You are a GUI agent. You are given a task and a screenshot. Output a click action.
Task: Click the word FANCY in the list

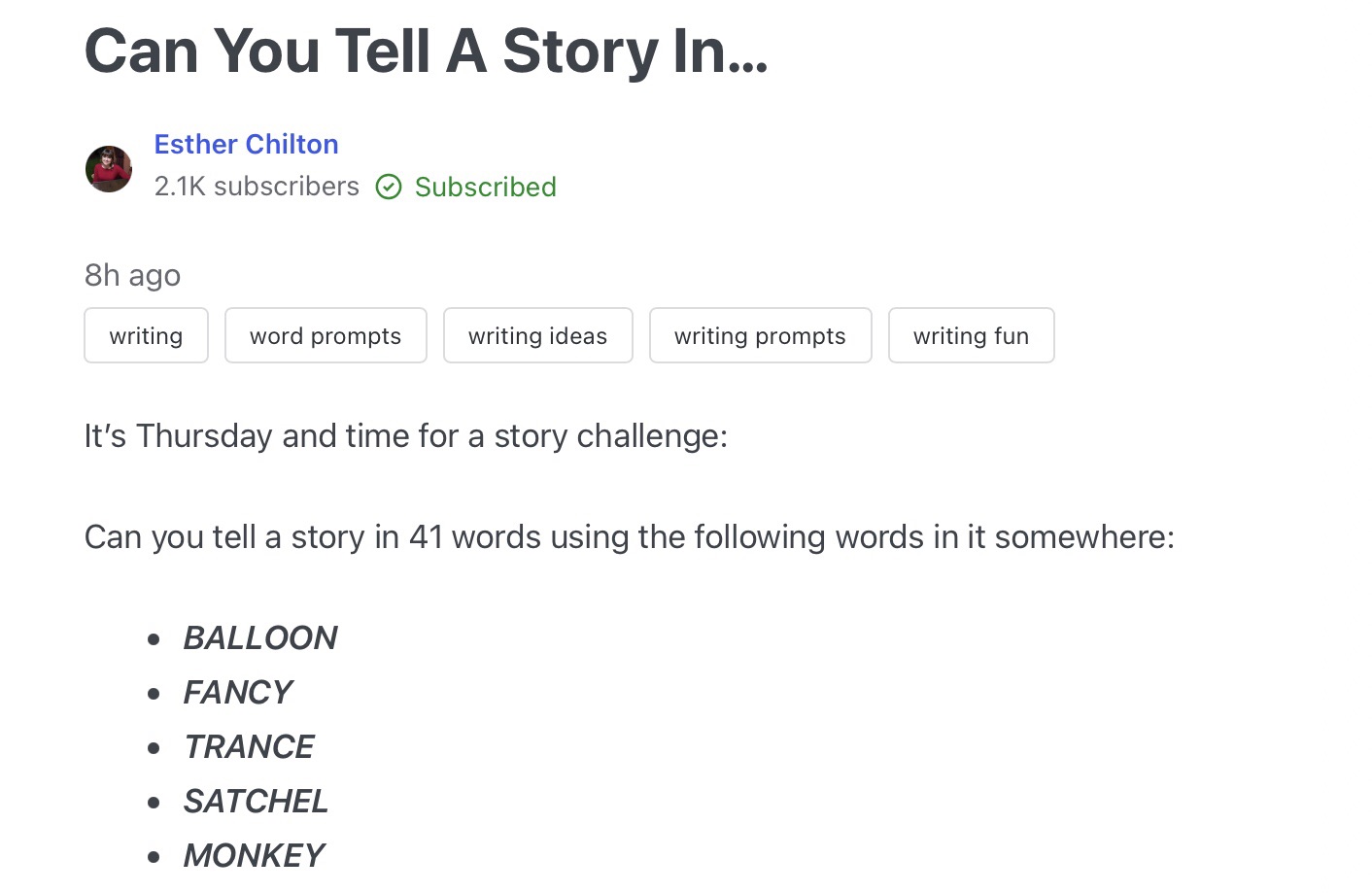[x=238, y=692]
